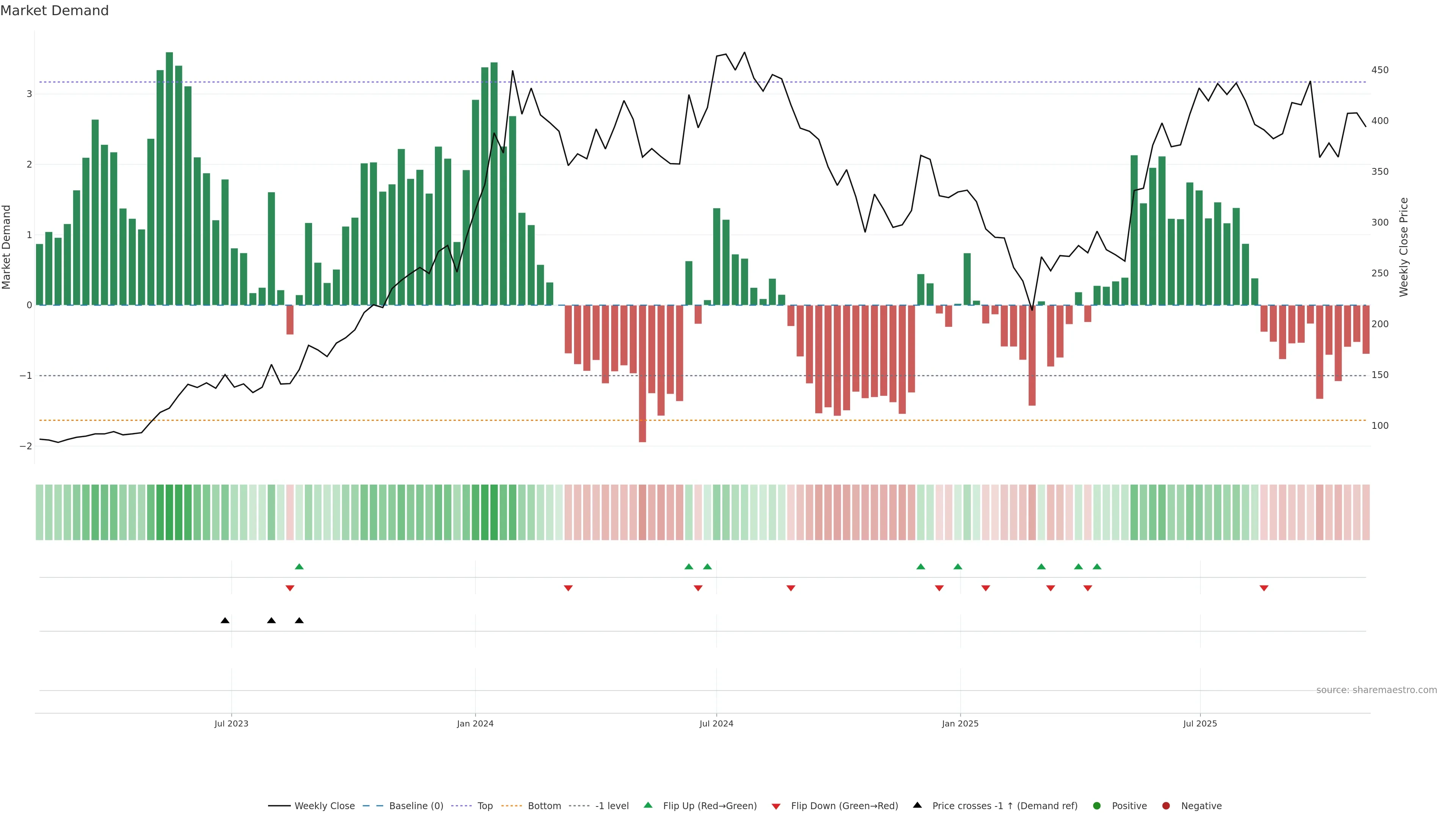
Task: Click the Jan 2025 x-axis label
Action: tap(960, 723)
